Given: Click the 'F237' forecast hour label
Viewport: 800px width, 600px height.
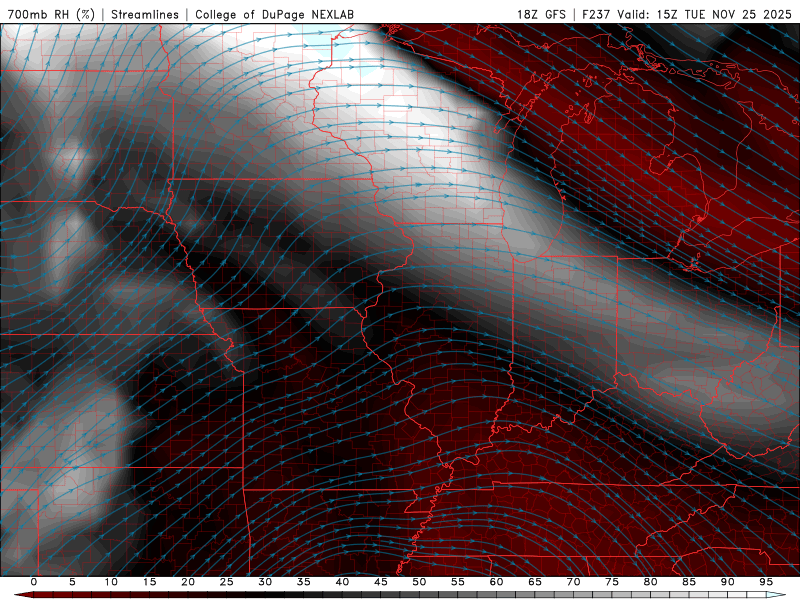Looking at the screenshot, I should (x=596, y=14).
